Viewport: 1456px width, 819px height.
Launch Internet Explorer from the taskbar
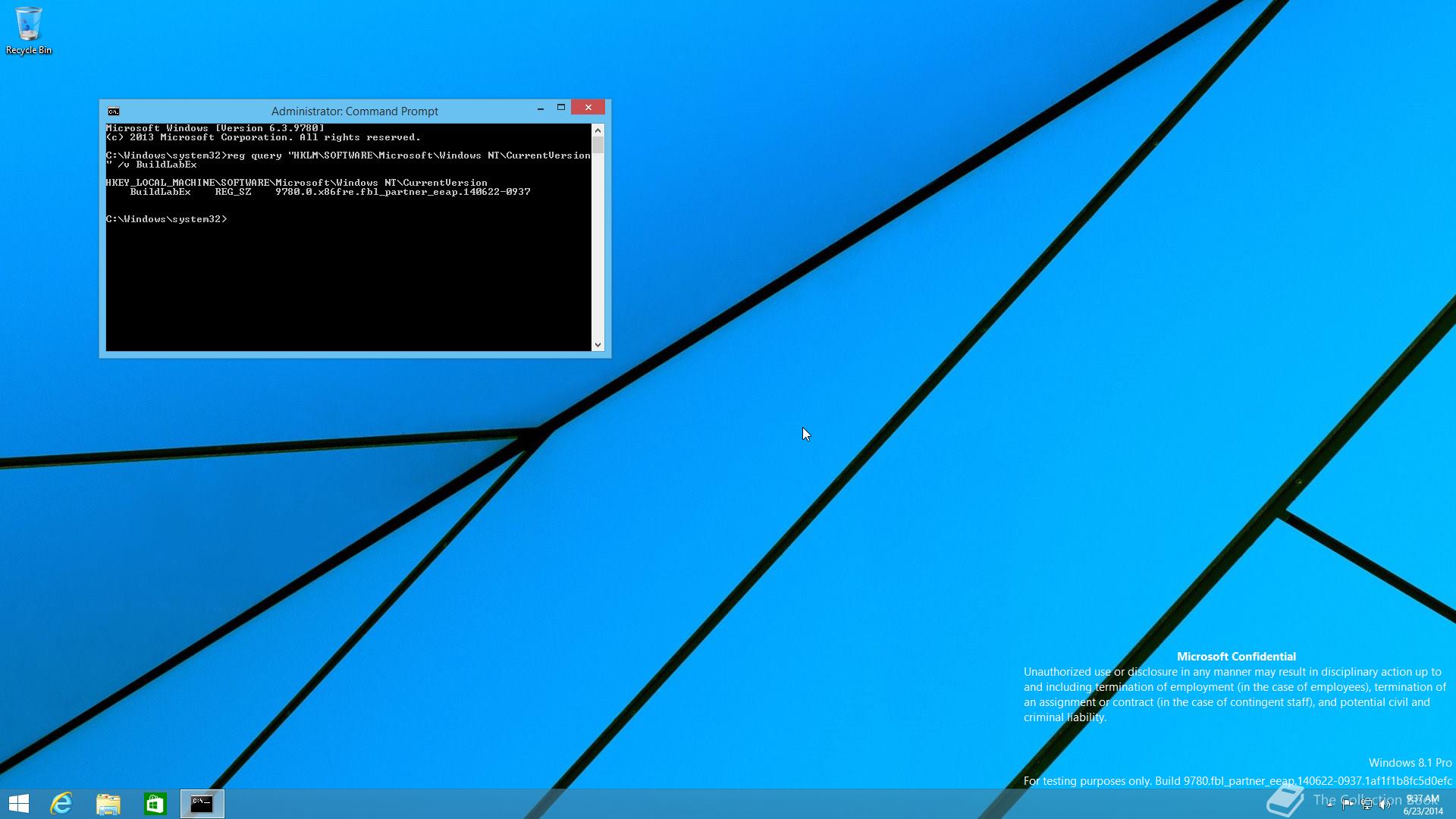pyautogui.click(x=61, y=803)
